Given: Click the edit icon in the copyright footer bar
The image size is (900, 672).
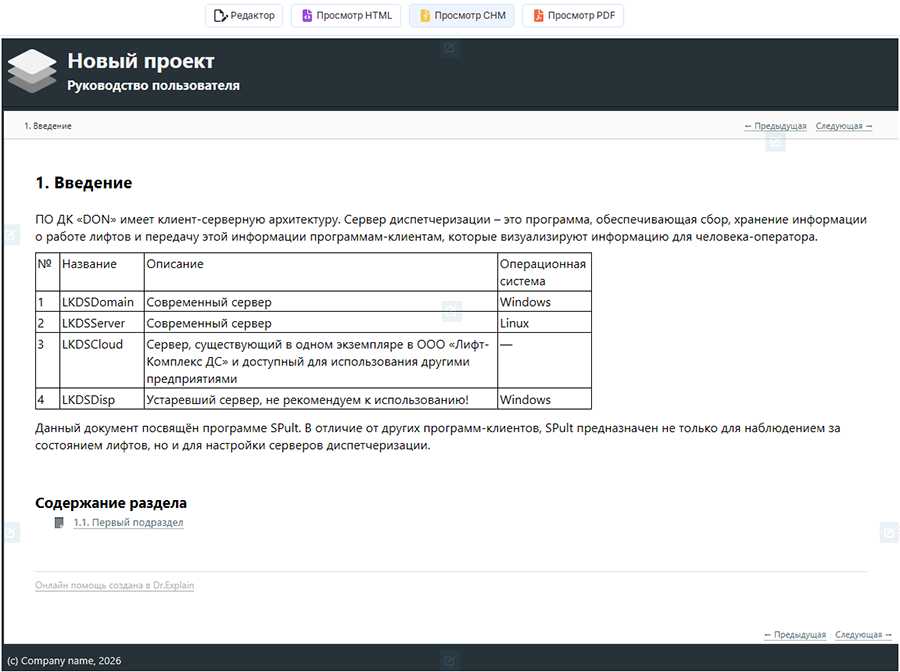Looking at the screenshot, I should click(450, 660).
